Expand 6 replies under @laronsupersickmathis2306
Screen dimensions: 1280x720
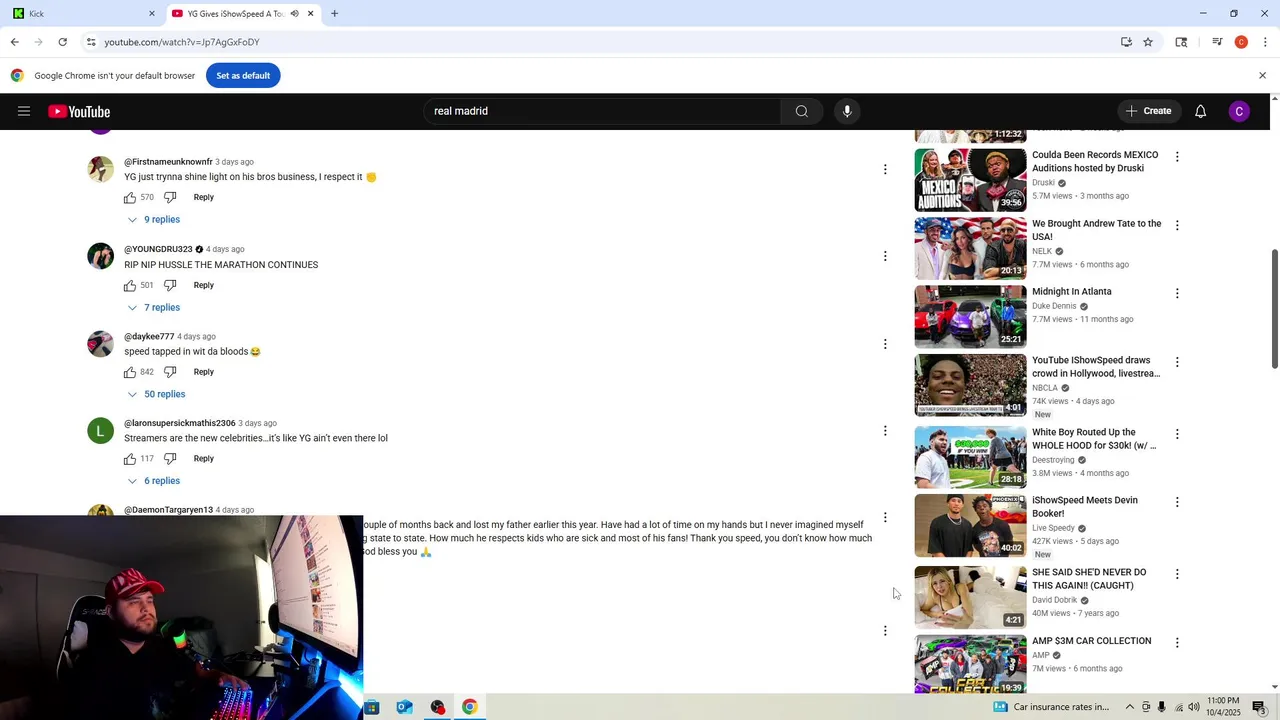[153, 482]
